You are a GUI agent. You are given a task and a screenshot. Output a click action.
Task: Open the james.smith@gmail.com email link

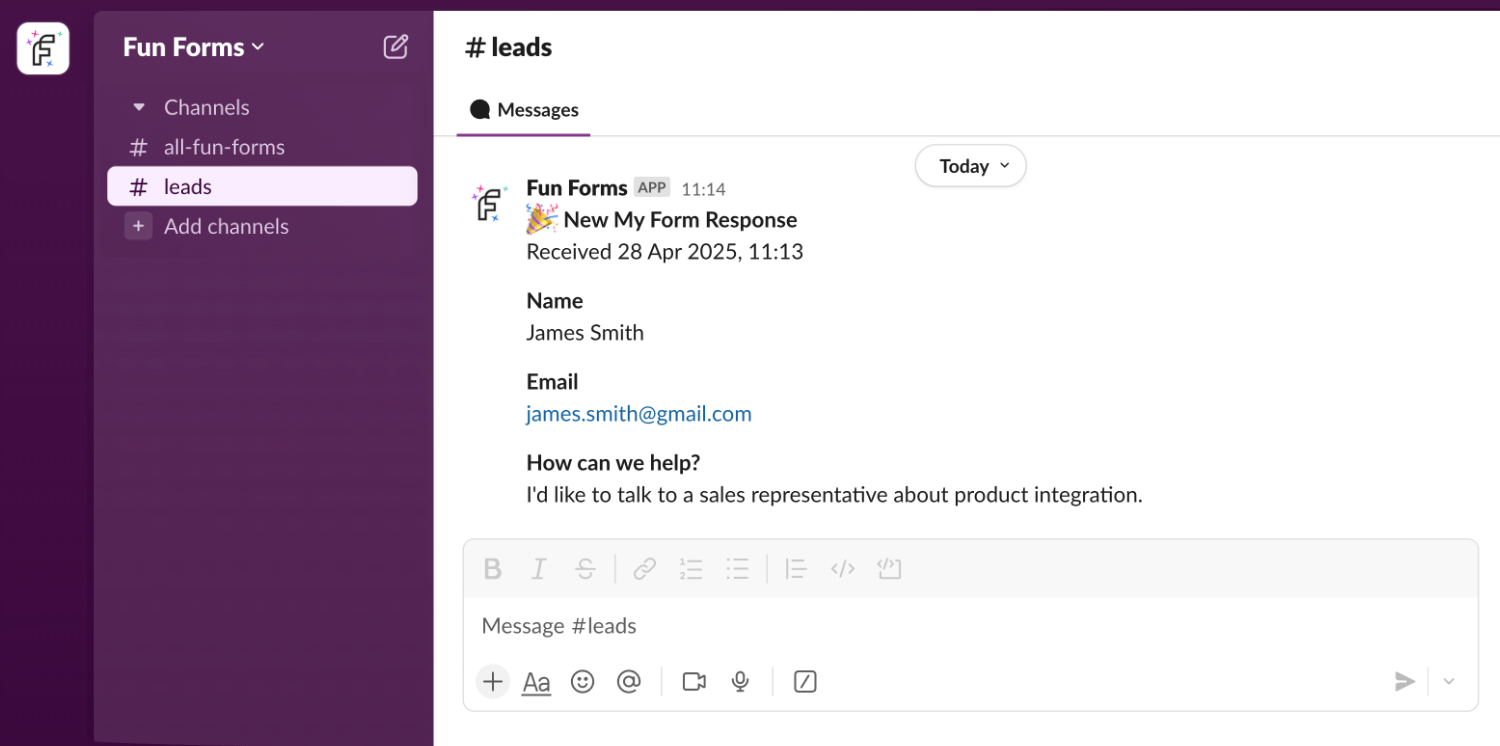coord(639,414)
